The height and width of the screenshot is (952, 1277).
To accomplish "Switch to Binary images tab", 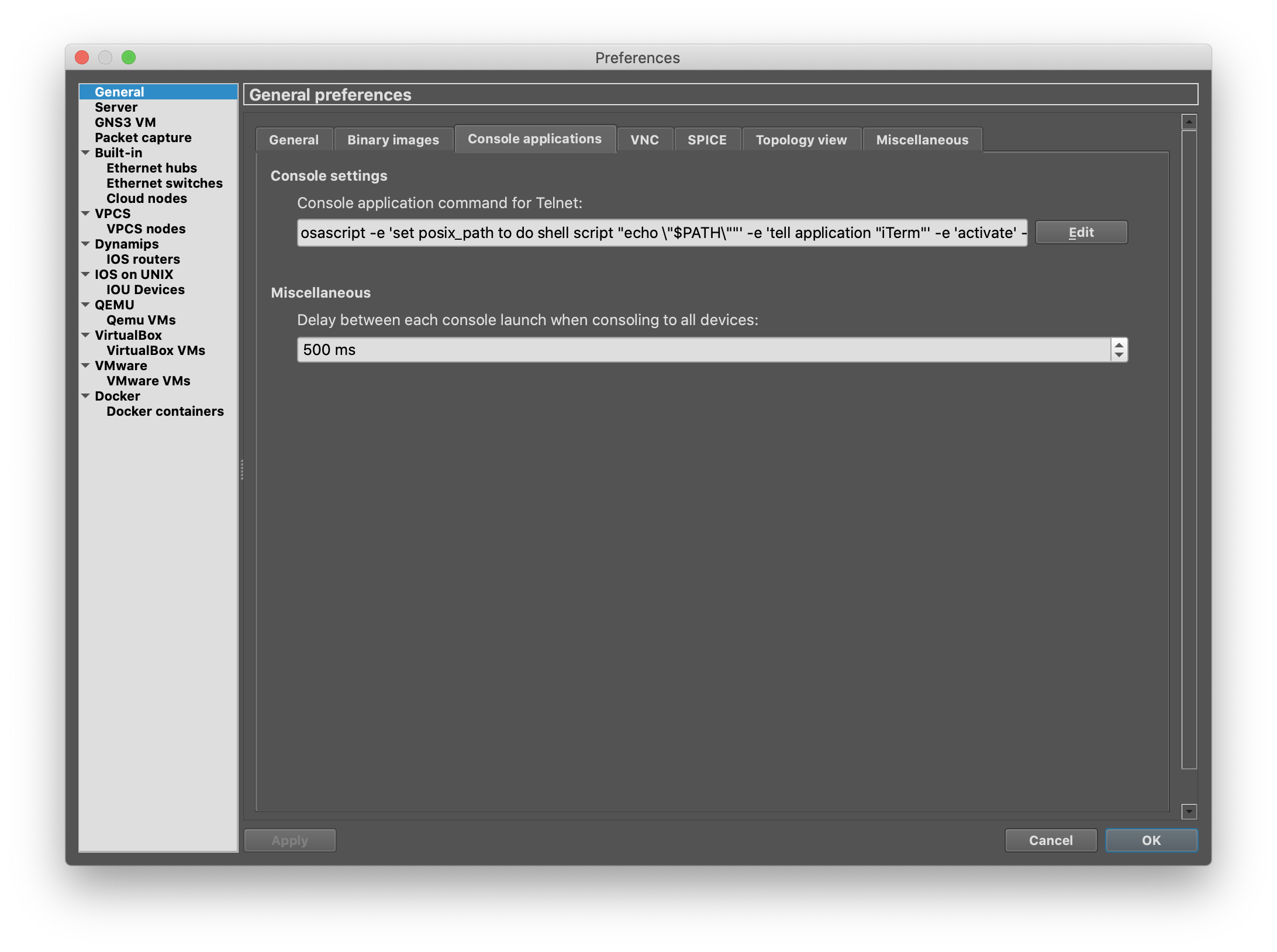I will tap(393, 140).
